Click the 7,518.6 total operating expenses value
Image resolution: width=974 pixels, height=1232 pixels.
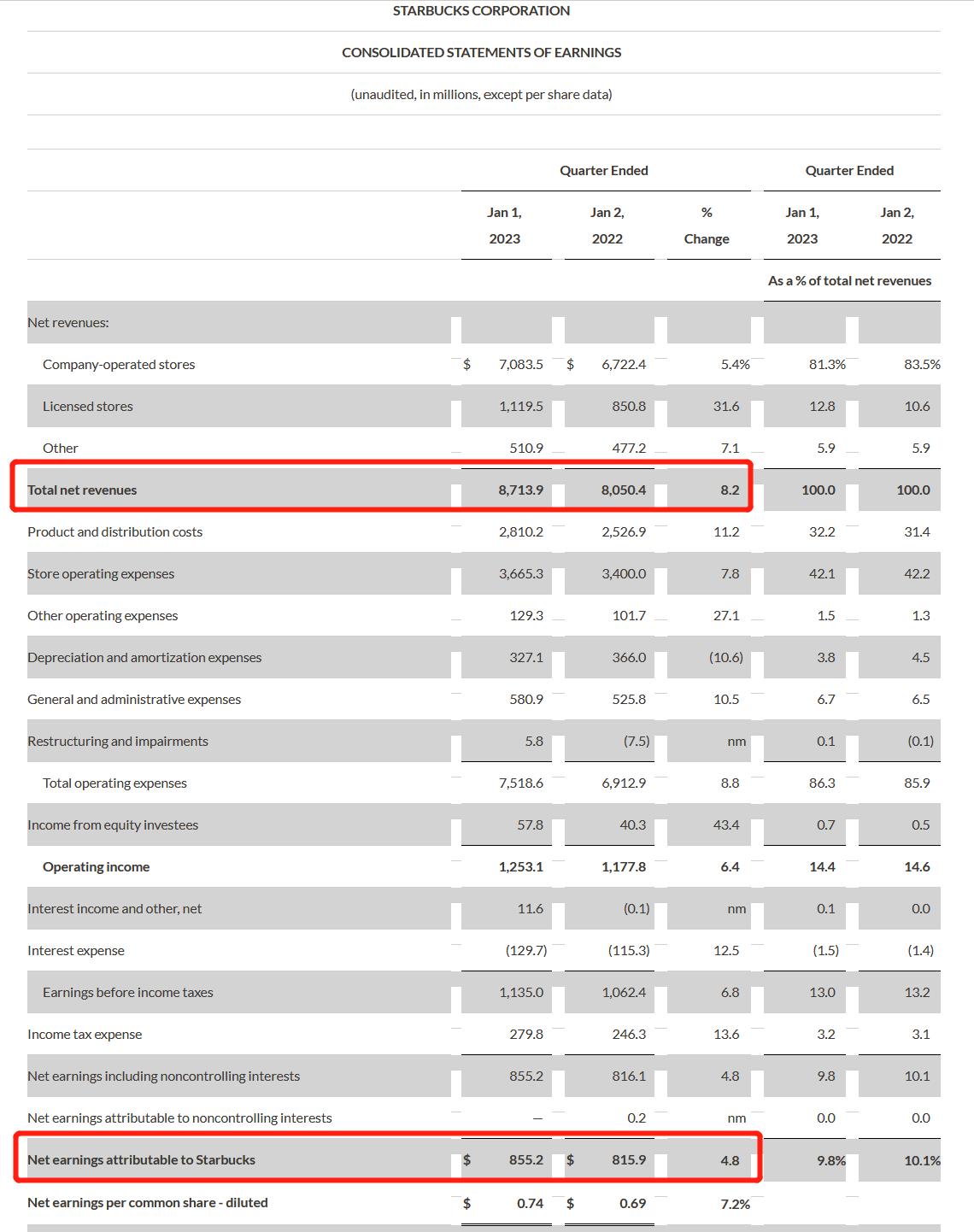(521, 783)
